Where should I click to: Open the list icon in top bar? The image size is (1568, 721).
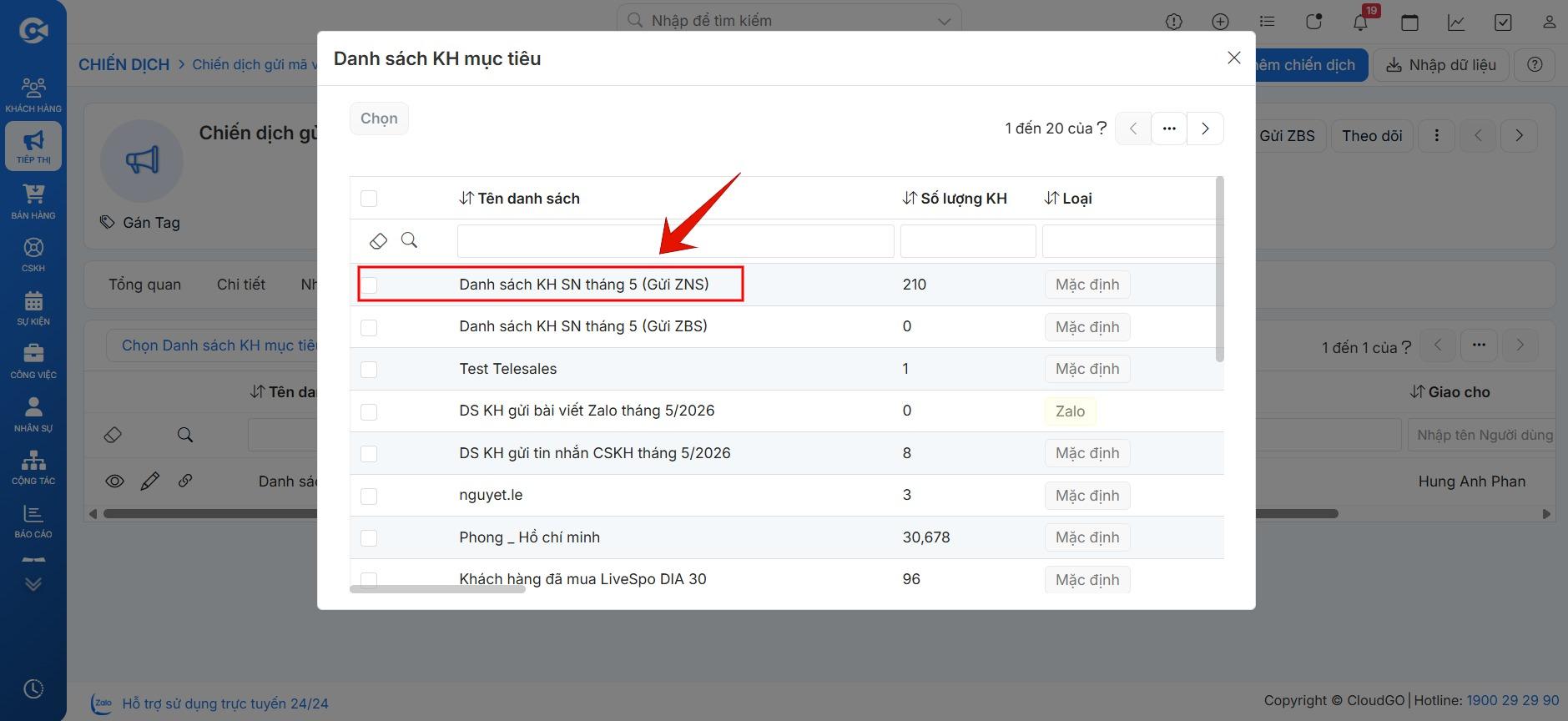(x=1268, y=22)
